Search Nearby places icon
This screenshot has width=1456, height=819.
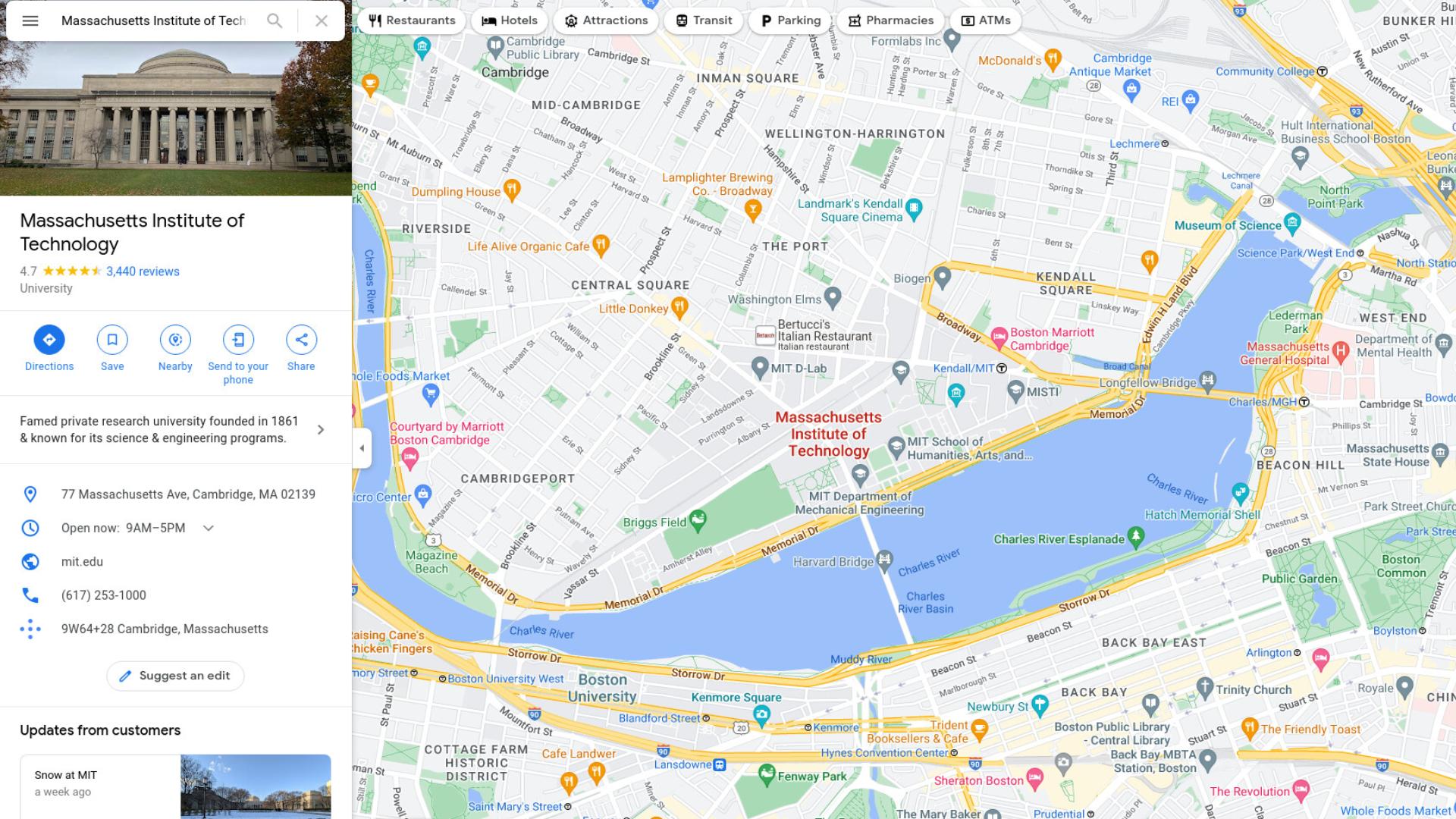point(175,340)
